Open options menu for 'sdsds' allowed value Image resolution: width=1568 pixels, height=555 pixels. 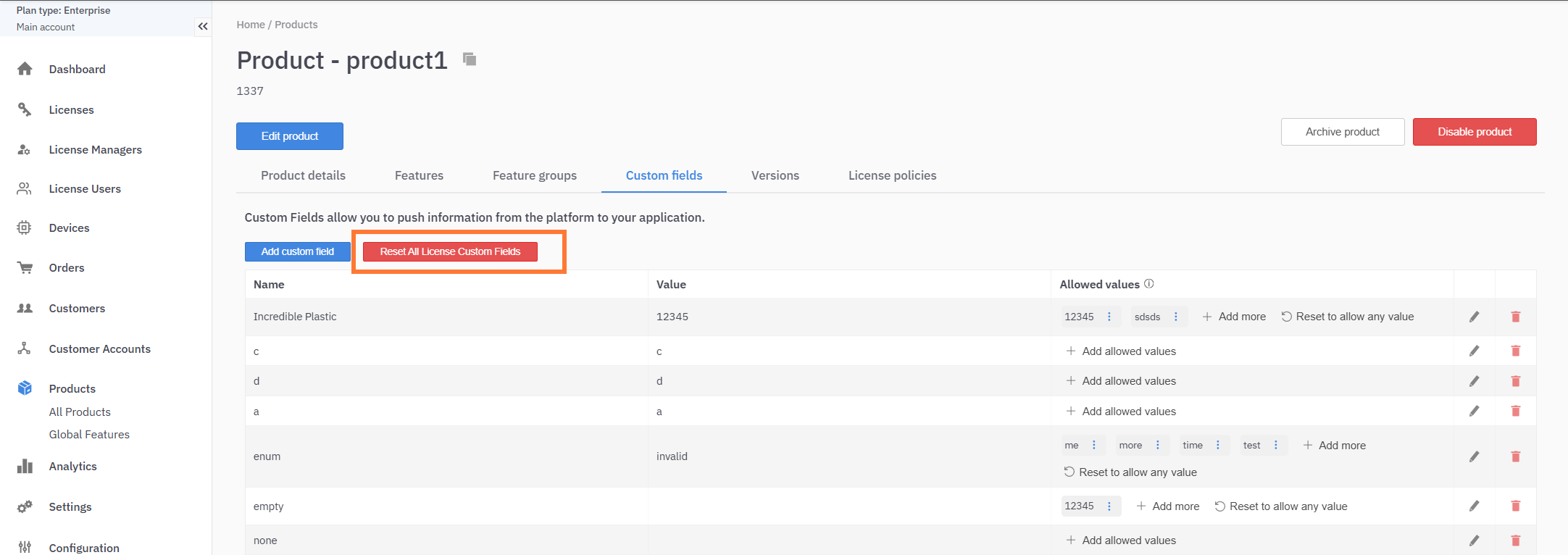tap(1175, 317)
